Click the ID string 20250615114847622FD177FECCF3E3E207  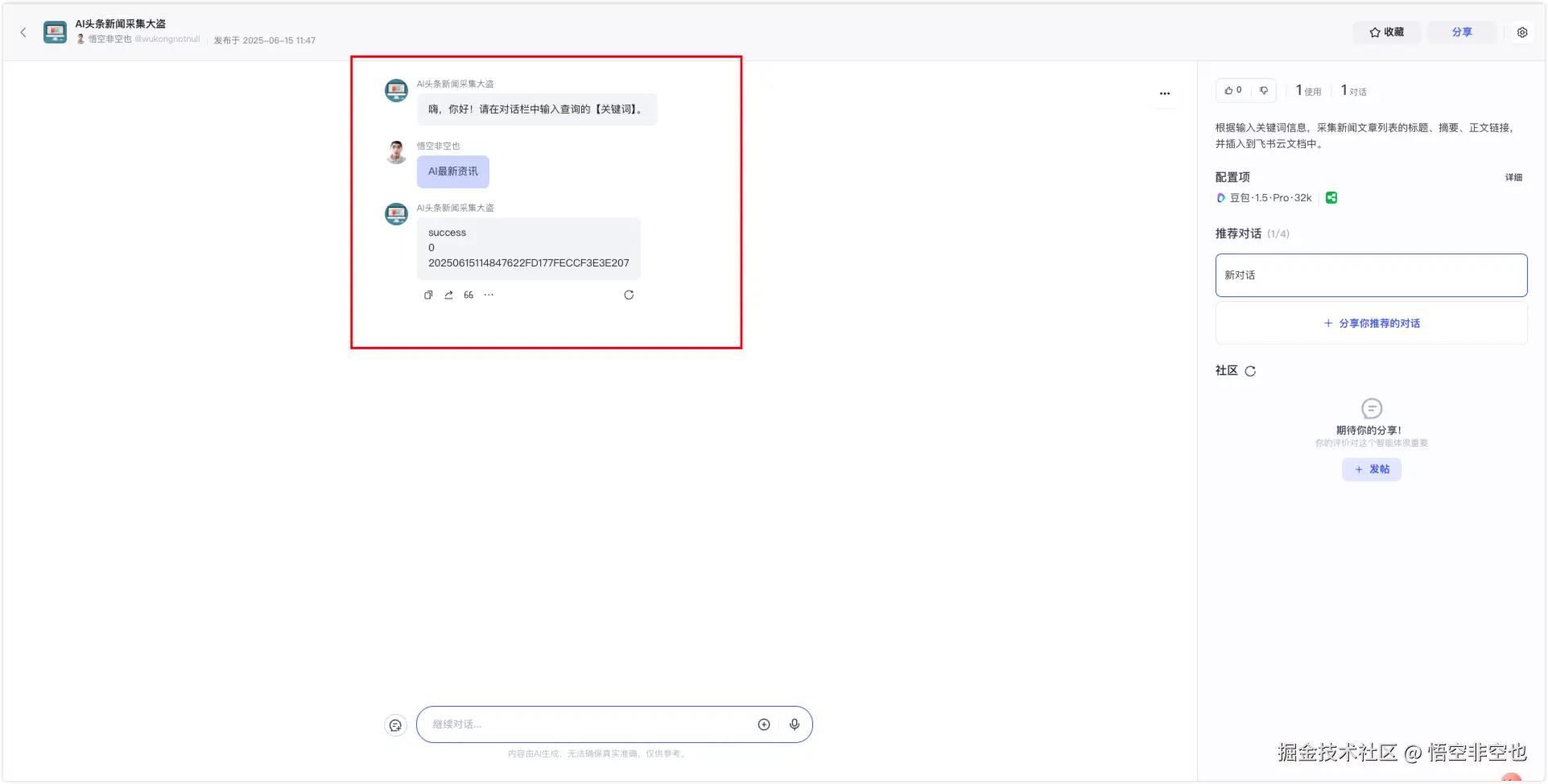529,263
